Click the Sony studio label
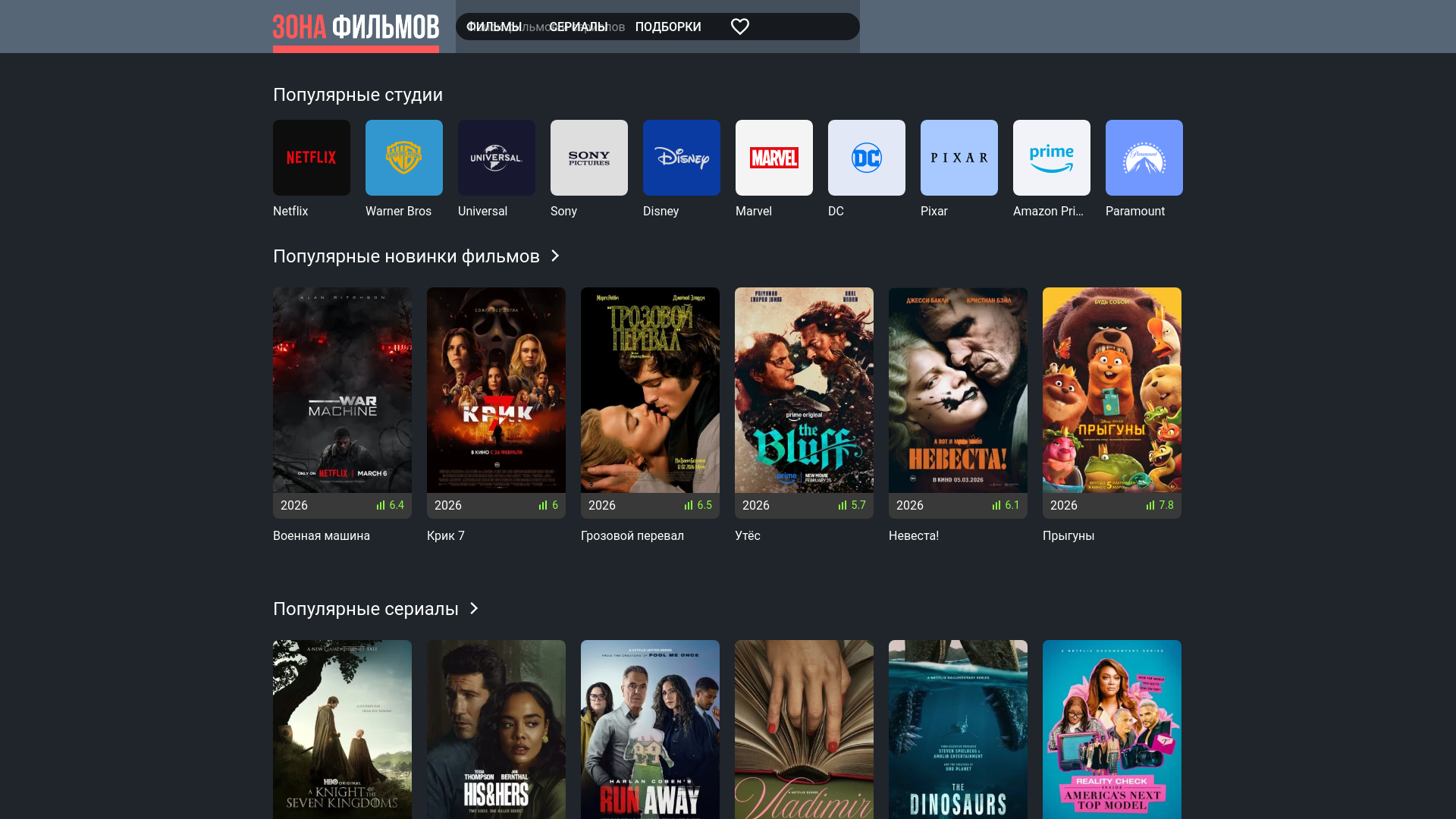This screenshot has width=1456, height=819. [563, 212]
